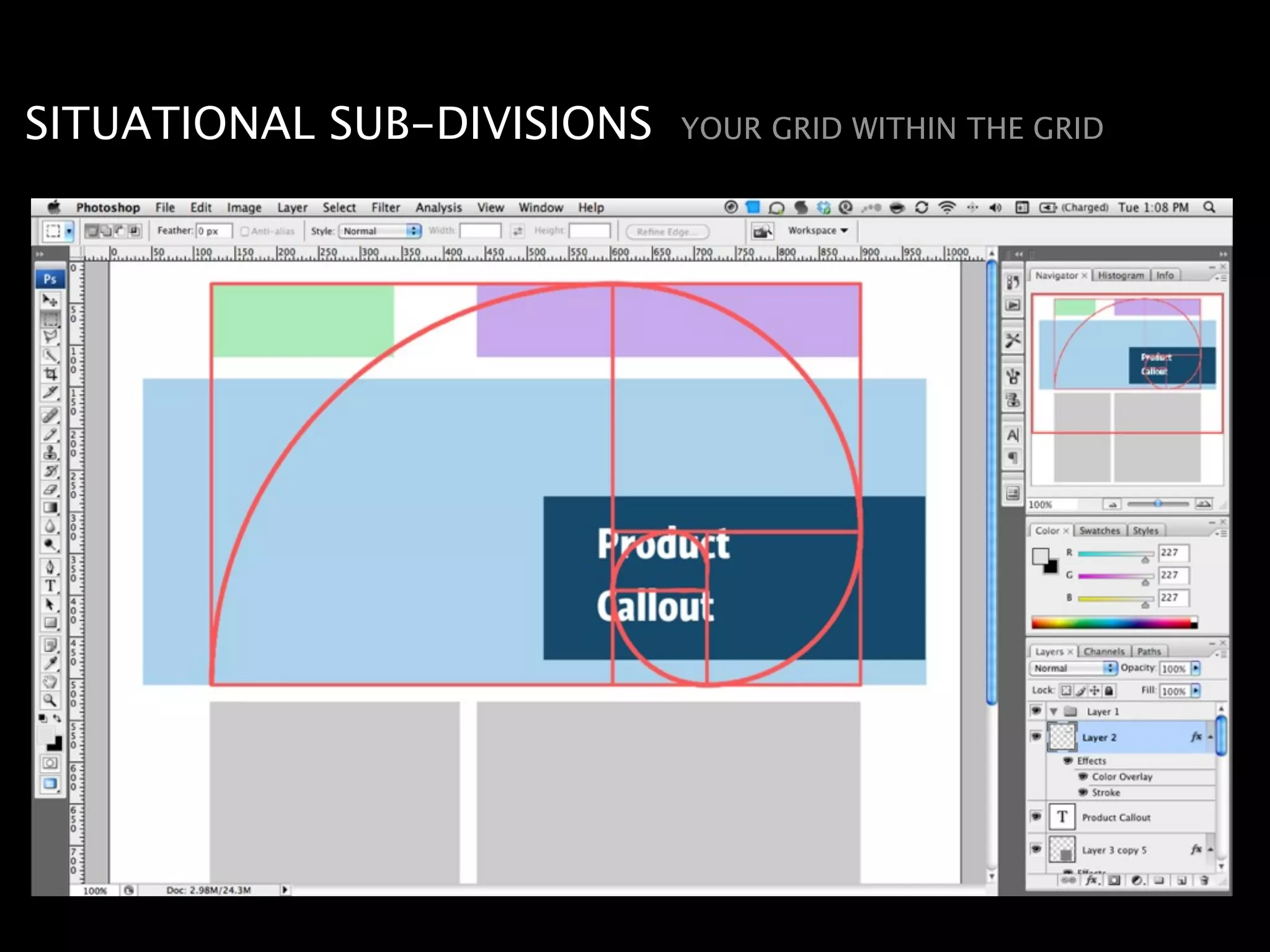Hide the Product Callout text layer
The width and height of the screenshot is (1270, 952).
pos(1036,816)
